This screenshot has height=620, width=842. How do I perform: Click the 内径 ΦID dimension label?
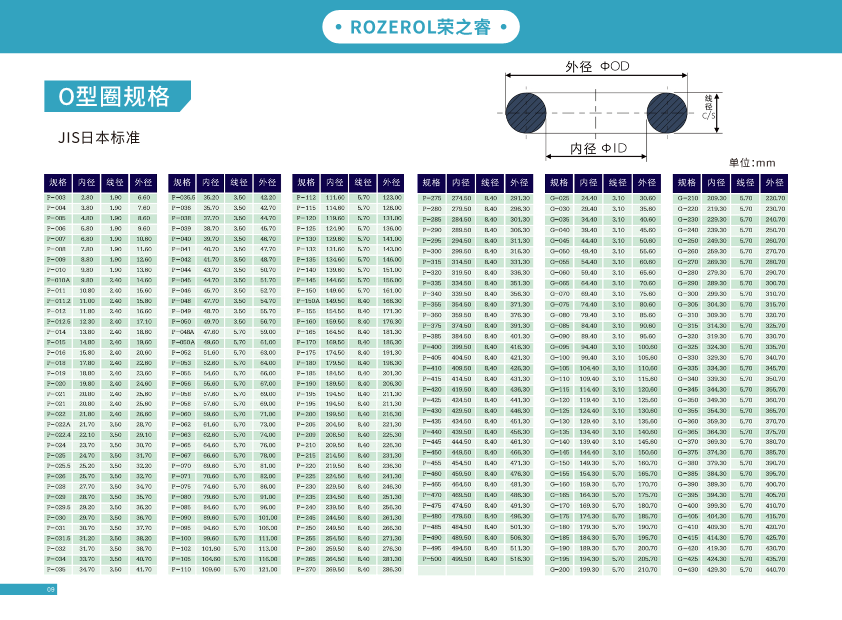[x=598, y=148]
